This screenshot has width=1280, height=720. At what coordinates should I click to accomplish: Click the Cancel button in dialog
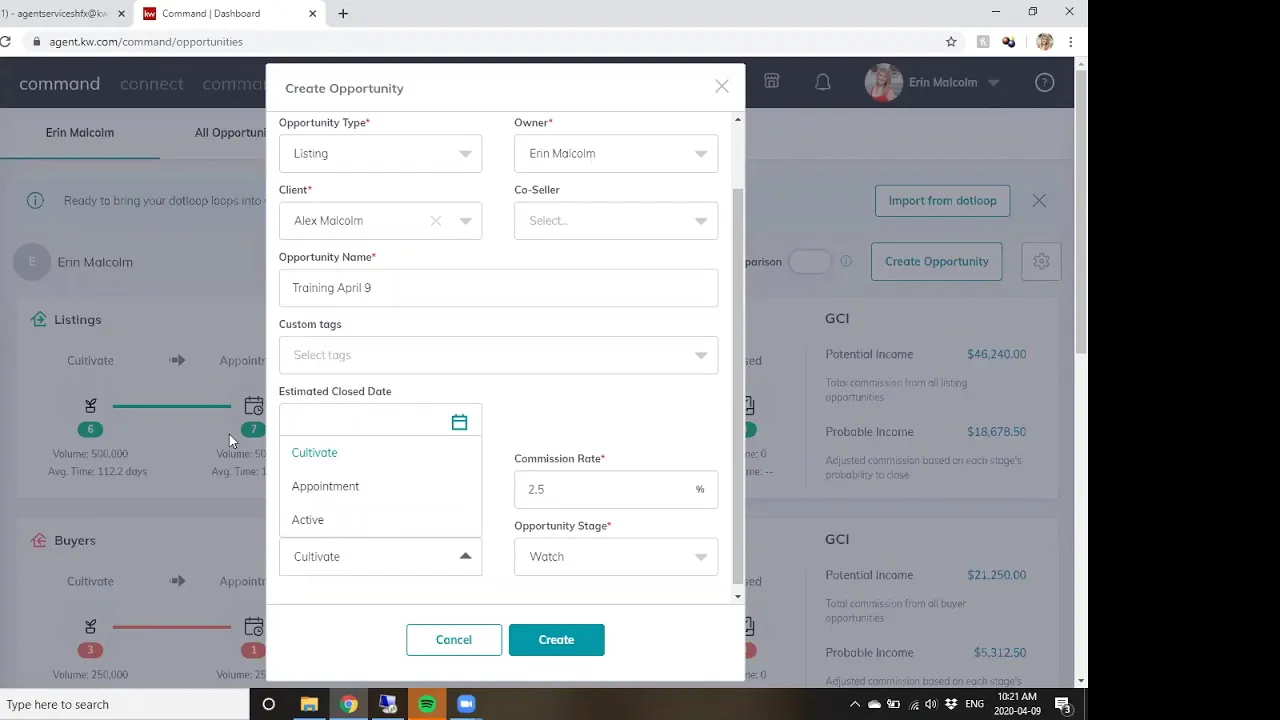tap(454, 640)
